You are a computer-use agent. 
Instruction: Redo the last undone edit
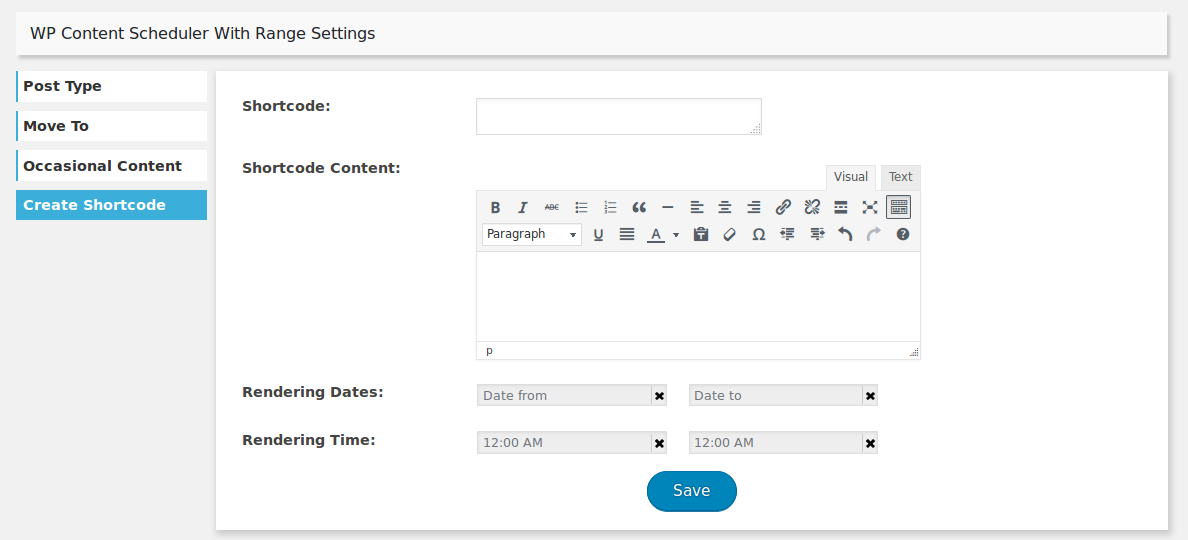pyautogui.click(x=874, y=235)
